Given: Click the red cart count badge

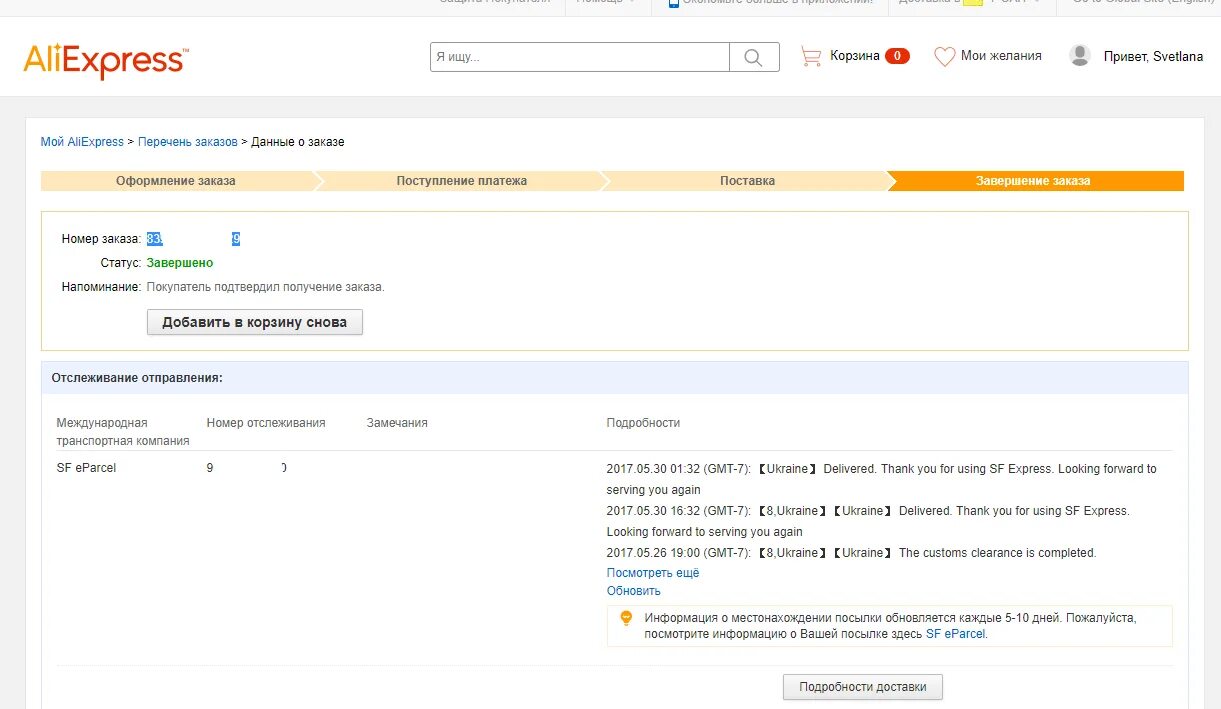Looking at the screenshot, I should [897, 56].
